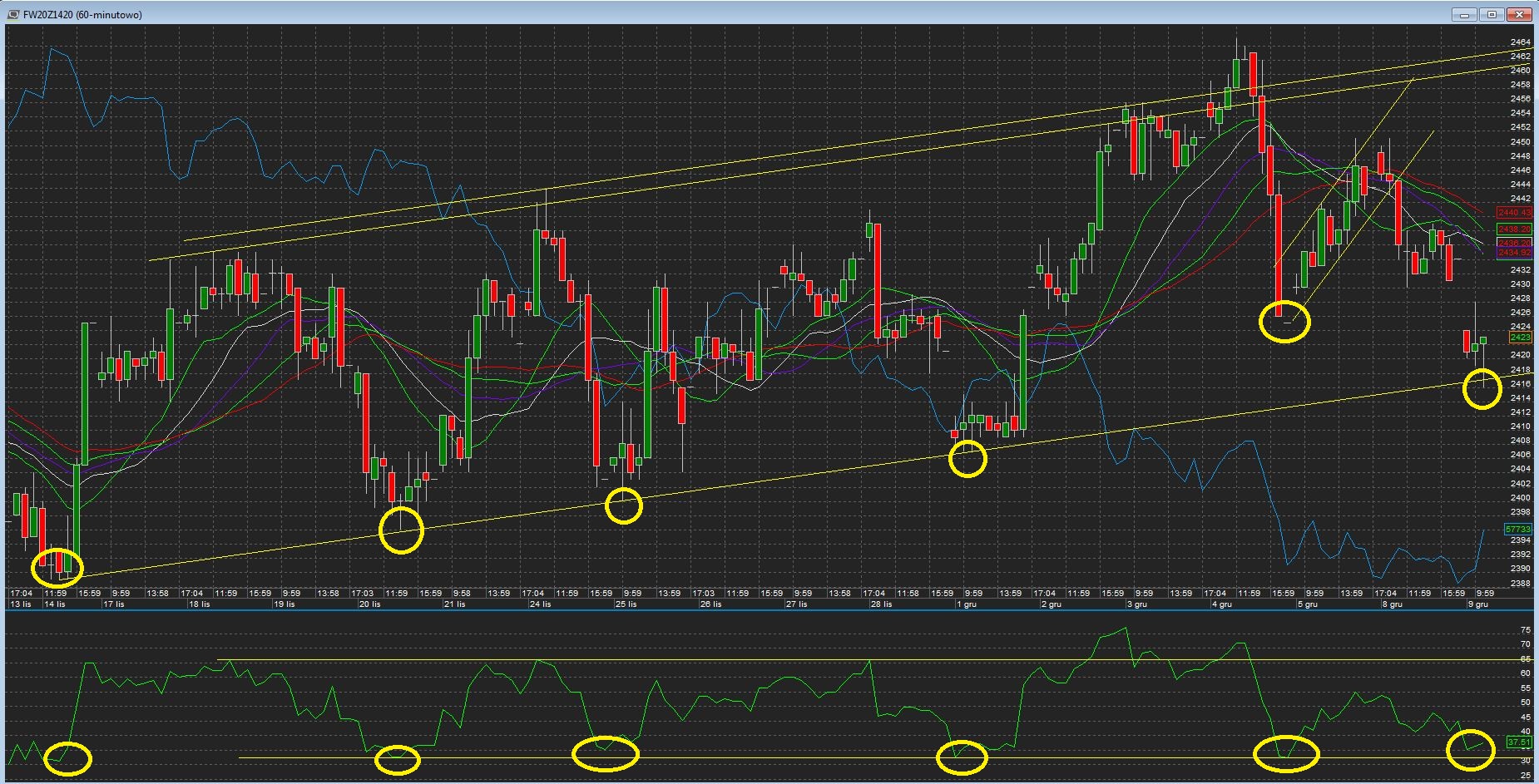Click the 2430 price axis label

(x=1520, y=284)
